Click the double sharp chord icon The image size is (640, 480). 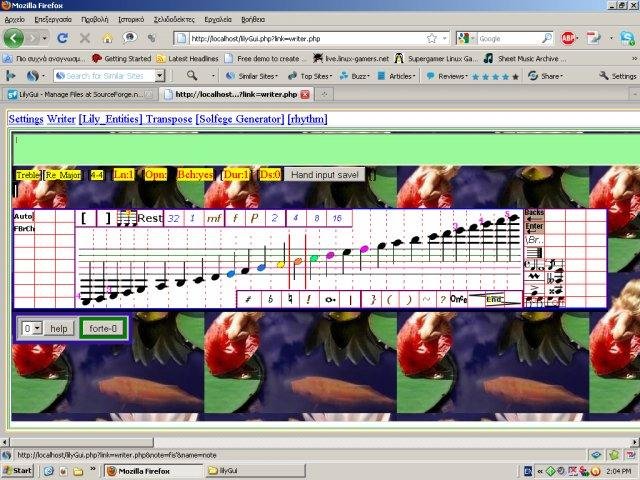click(555, 291)
